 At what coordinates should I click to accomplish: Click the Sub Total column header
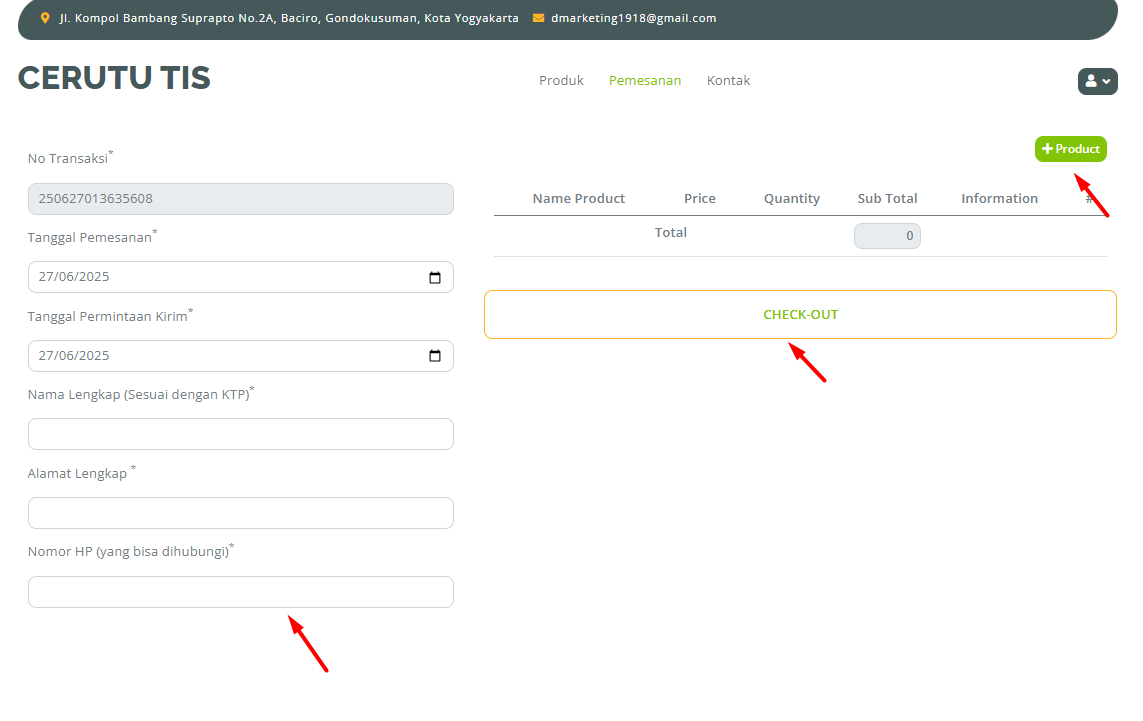point(887,199)
